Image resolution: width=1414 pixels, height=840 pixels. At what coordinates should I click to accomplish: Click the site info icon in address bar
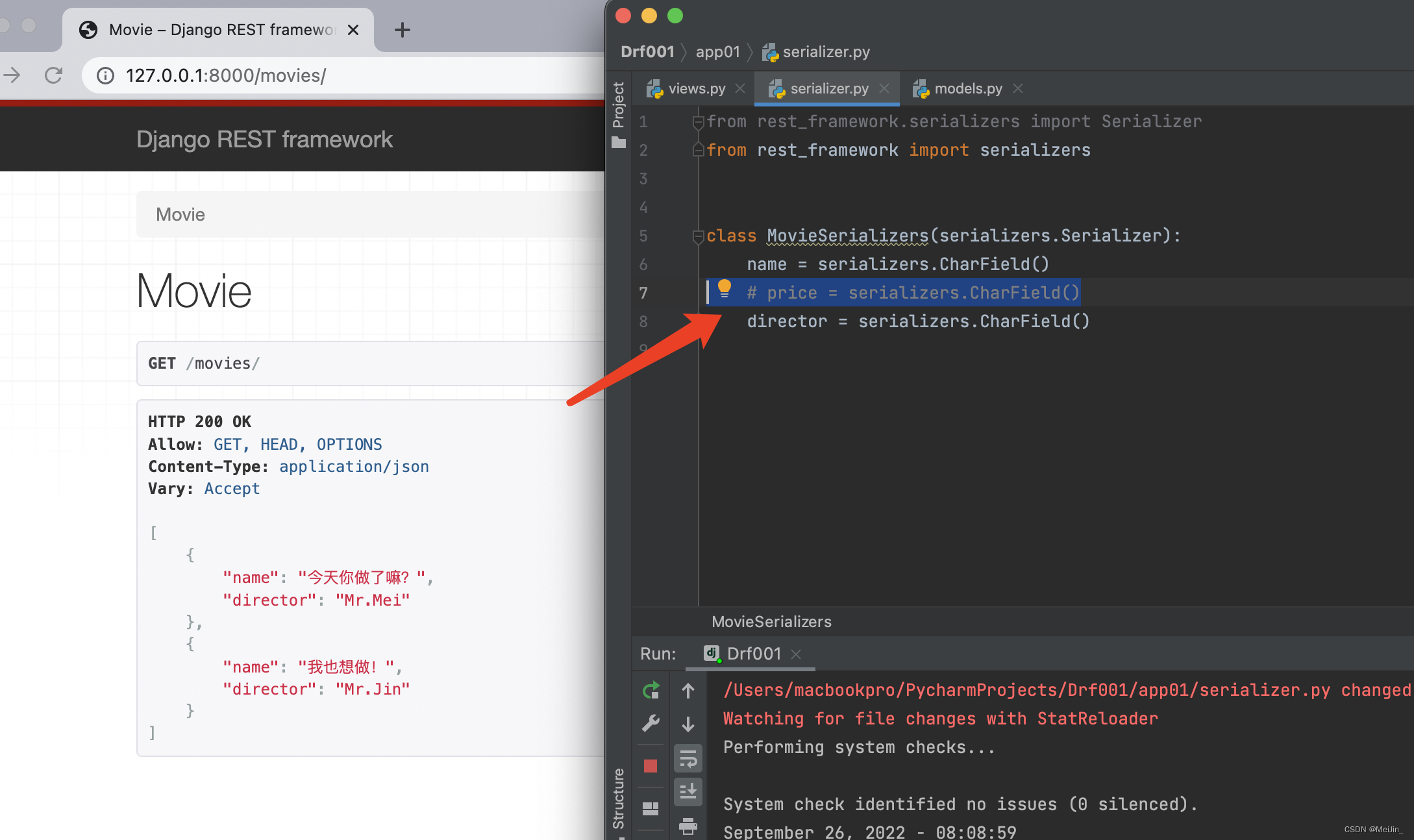tap(105, 76)
